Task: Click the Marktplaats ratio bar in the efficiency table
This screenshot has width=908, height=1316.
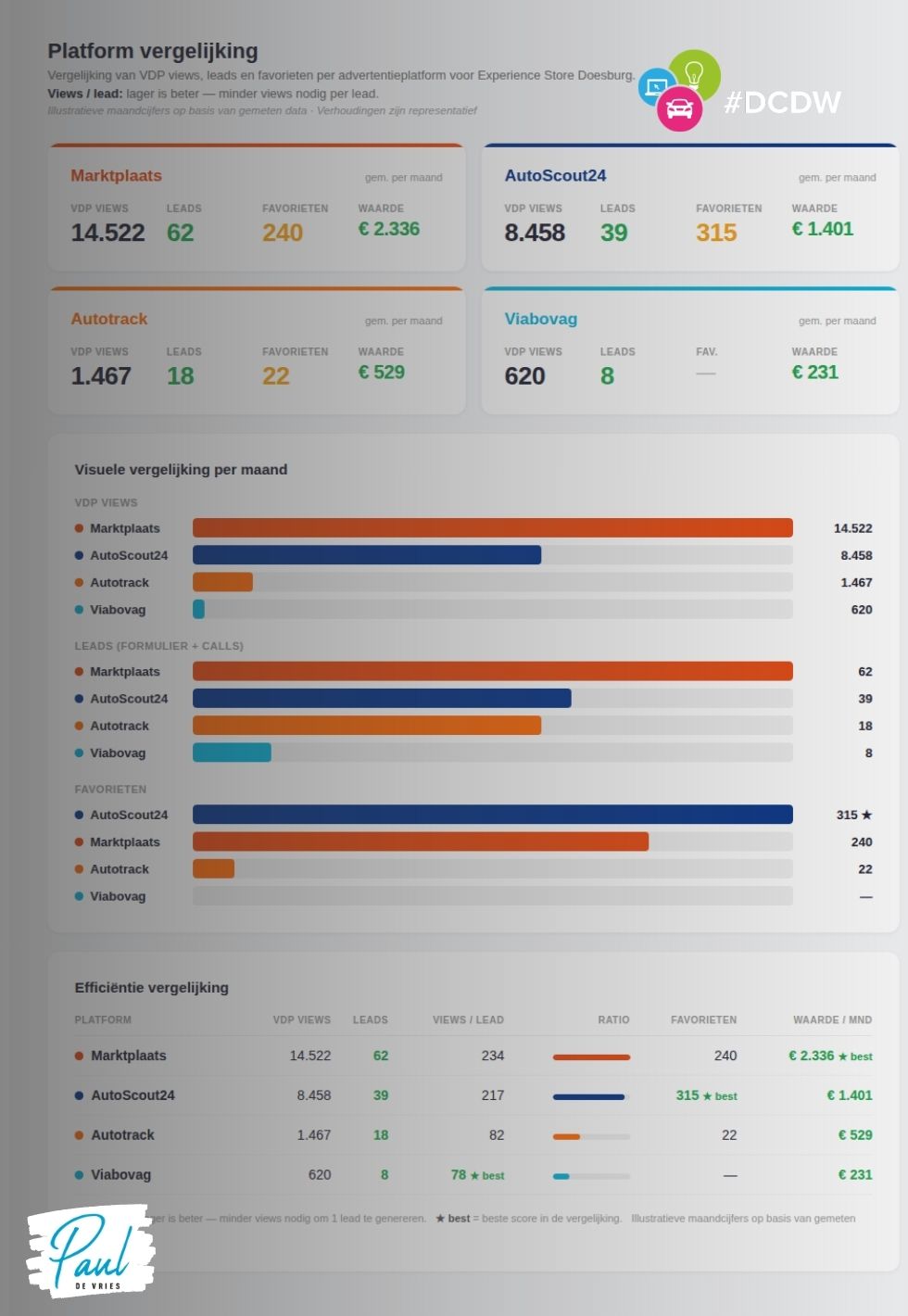Action: click(591, 1057)
